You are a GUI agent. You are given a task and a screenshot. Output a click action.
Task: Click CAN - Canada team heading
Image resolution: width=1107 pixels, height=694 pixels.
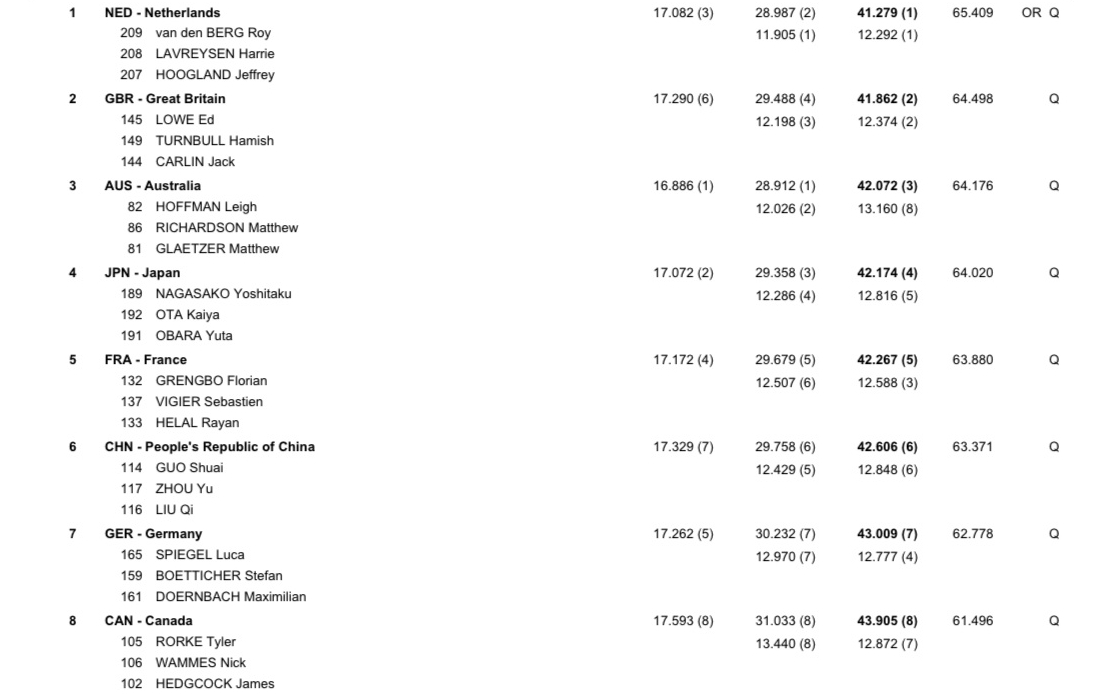[148, 621]
